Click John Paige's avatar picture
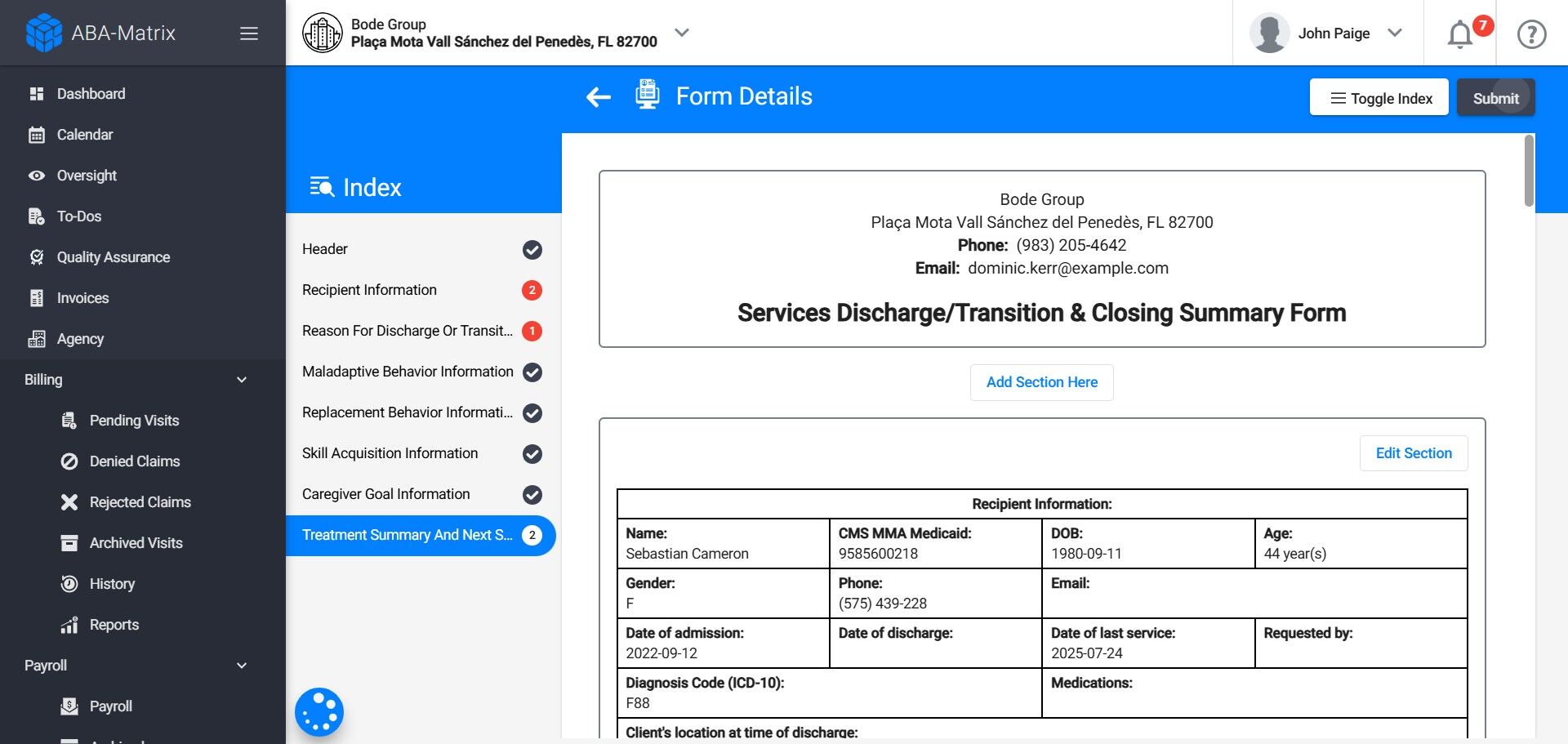The height and width of the screenshot is (744, 1568). coord(1269,33)
